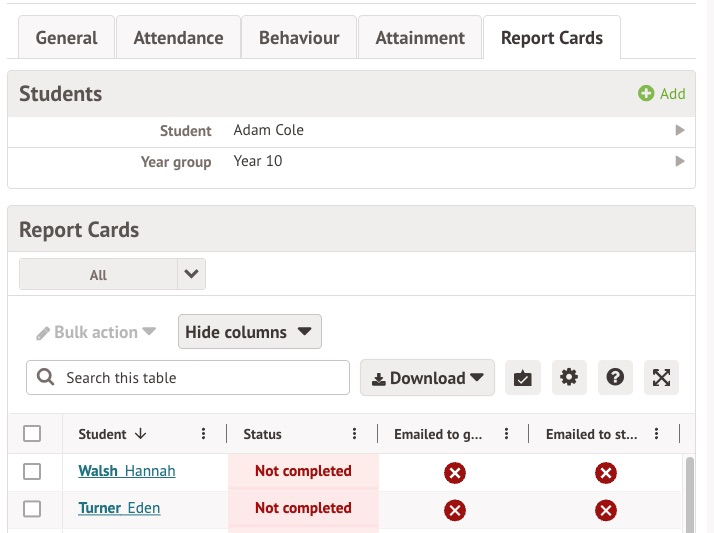This screenshot has height=533, width=714.
Task: Select checkbox for Walsh Hannah row
Action: pyautogui.click(x=32, y=472)
